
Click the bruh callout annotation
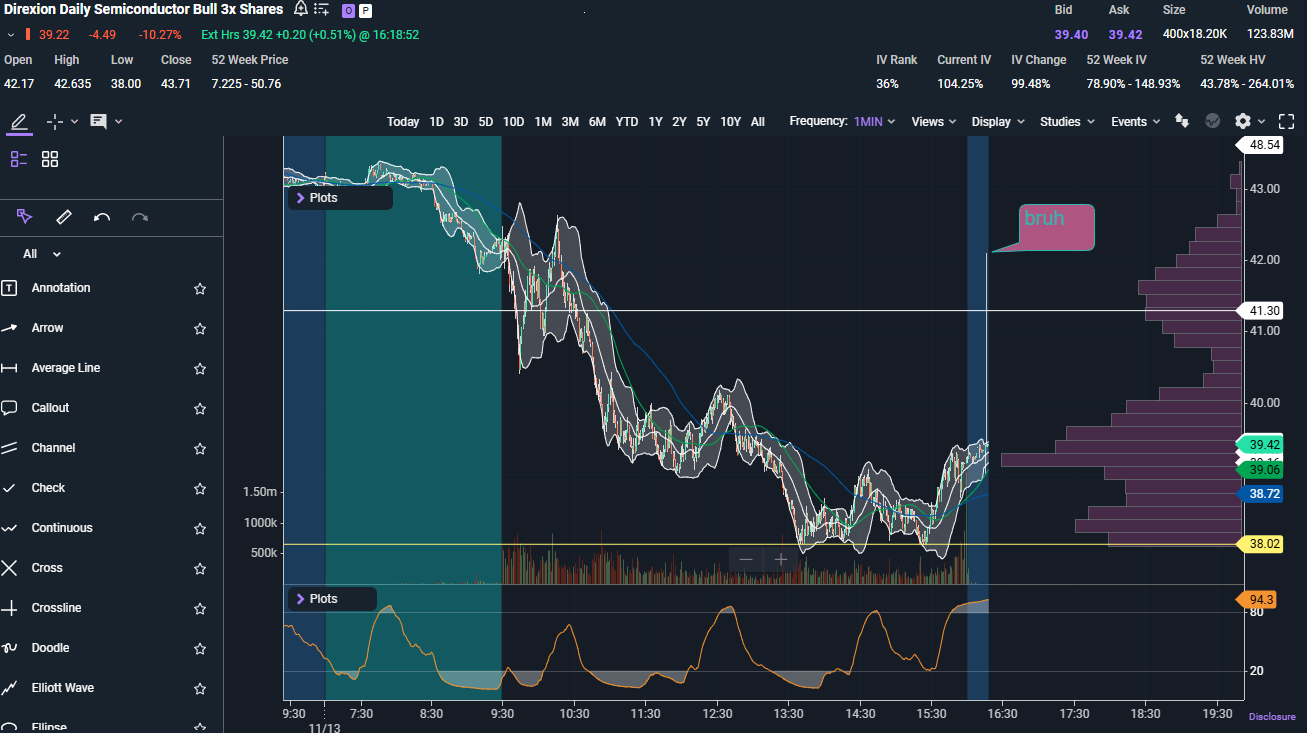(1056, 227)
